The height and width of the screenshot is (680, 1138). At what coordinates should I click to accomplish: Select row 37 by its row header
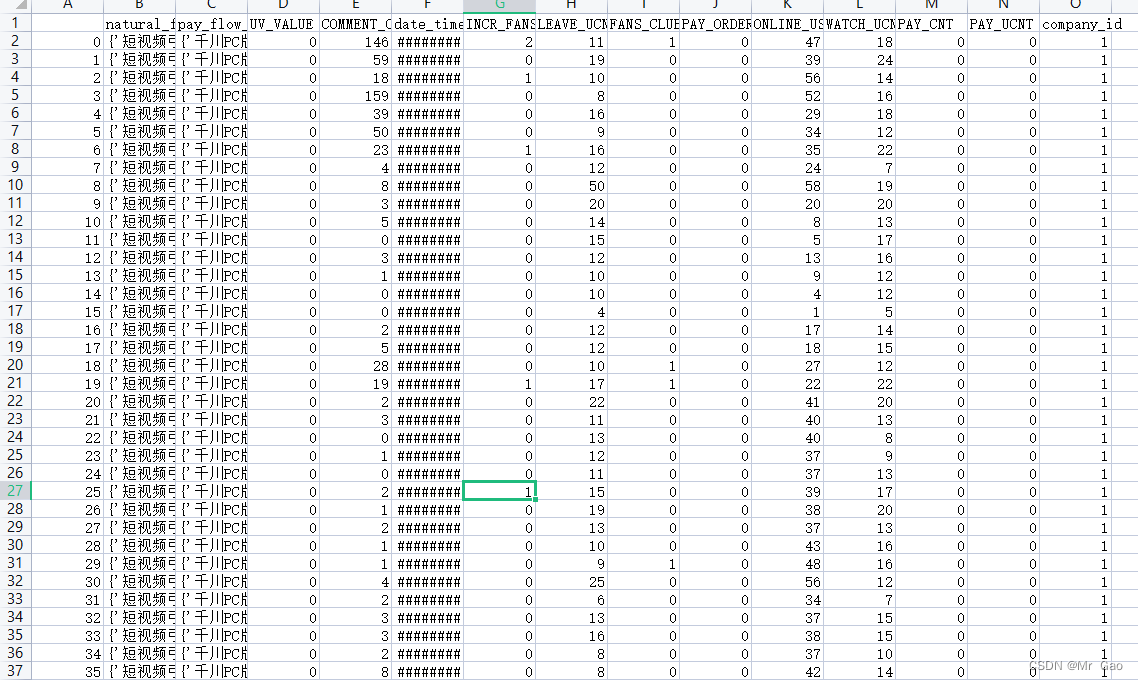coord(15,671)
